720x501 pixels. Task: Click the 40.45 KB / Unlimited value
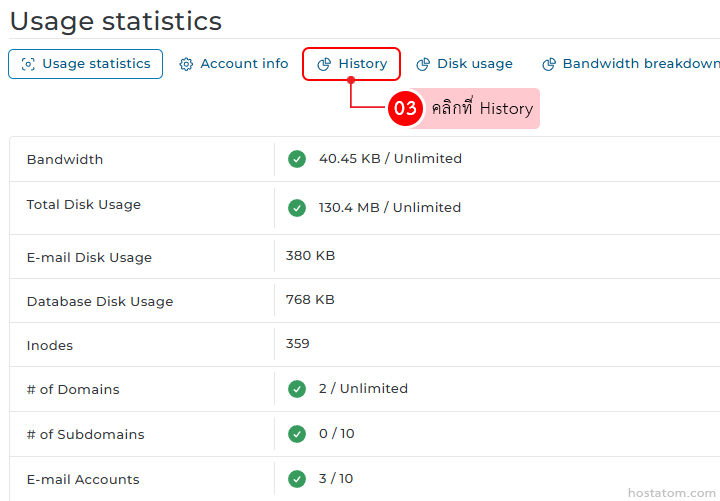point(390,158)
